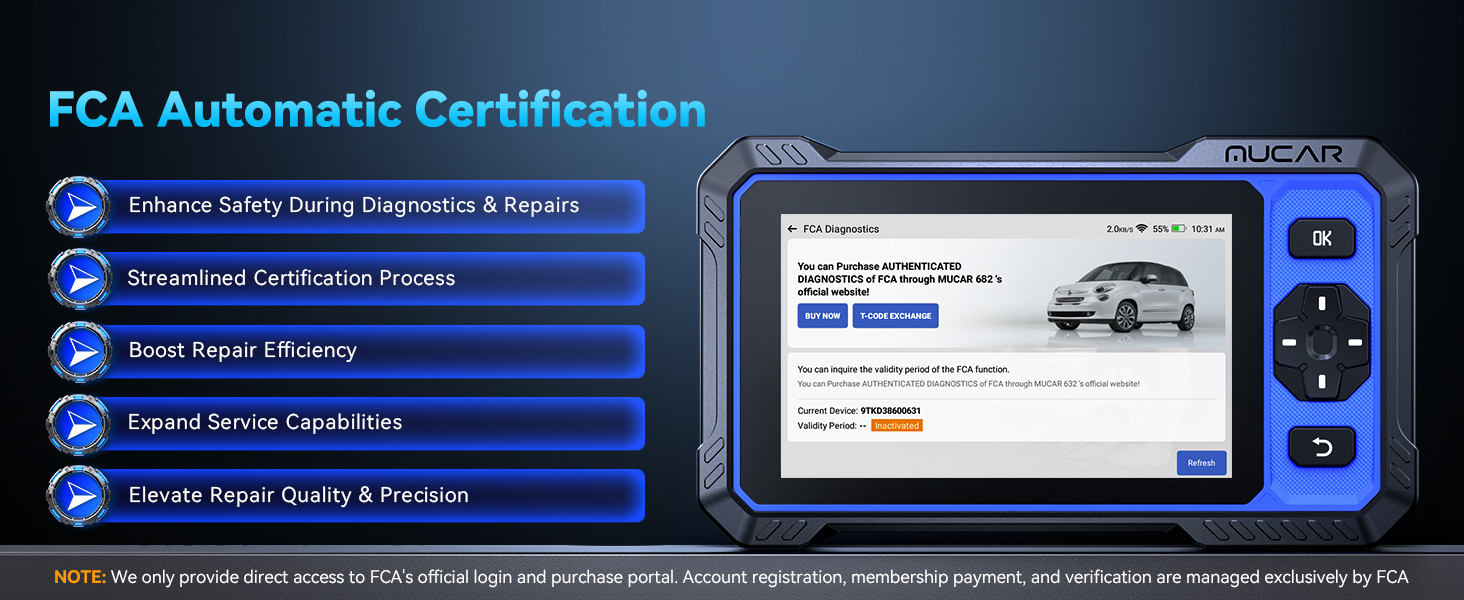Click the 55% battery percentage
1464x600 pixels.
pos(1160,229)
